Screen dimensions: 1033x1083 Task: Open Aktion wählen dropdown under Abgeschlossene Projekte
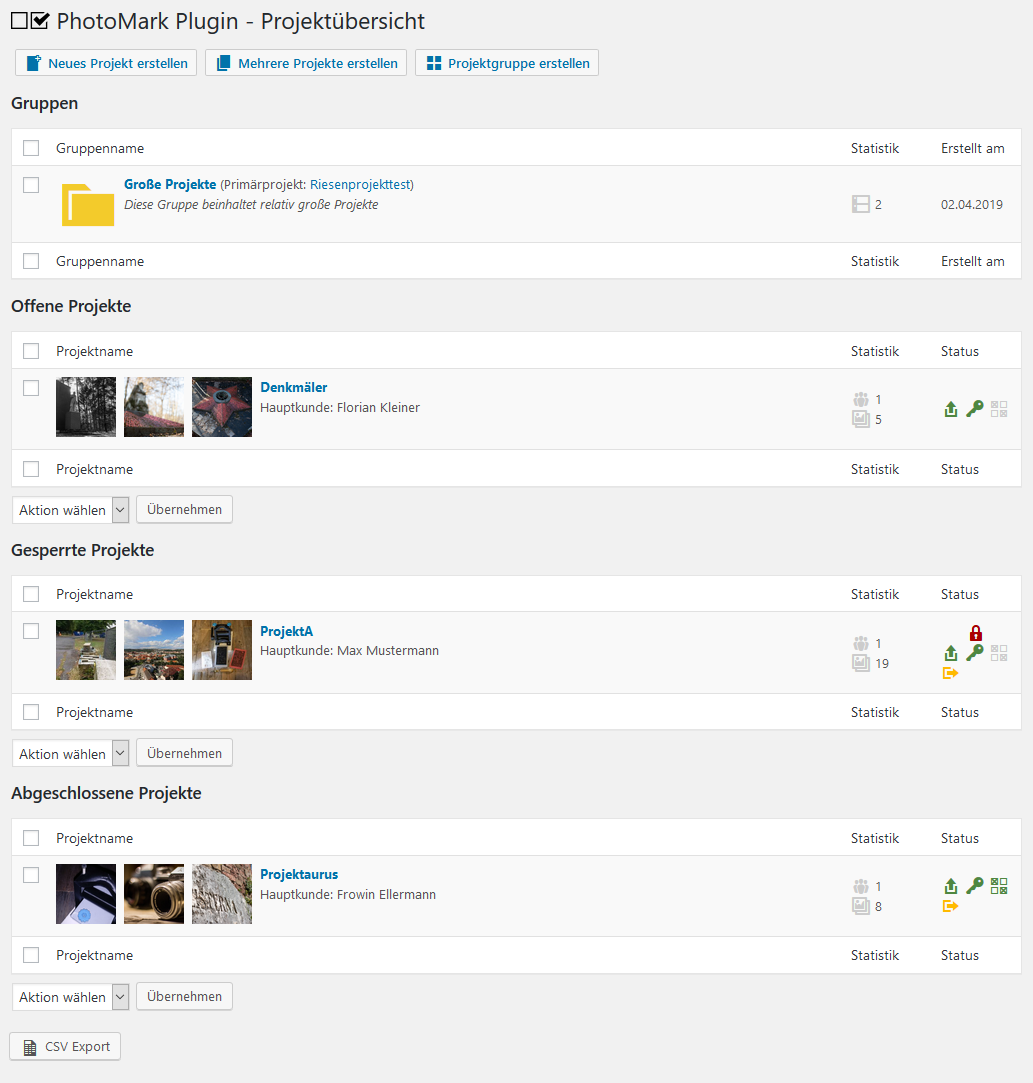tap(71, 997)
